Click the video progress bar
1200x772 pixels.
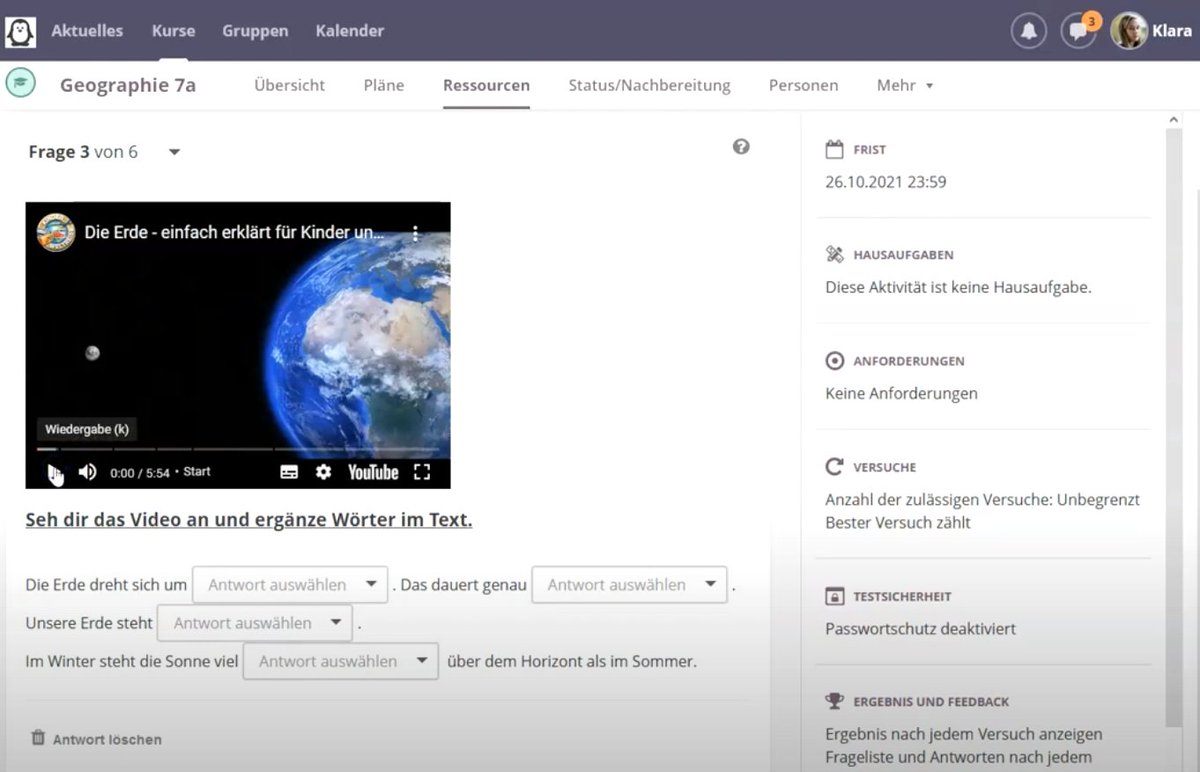238,449
